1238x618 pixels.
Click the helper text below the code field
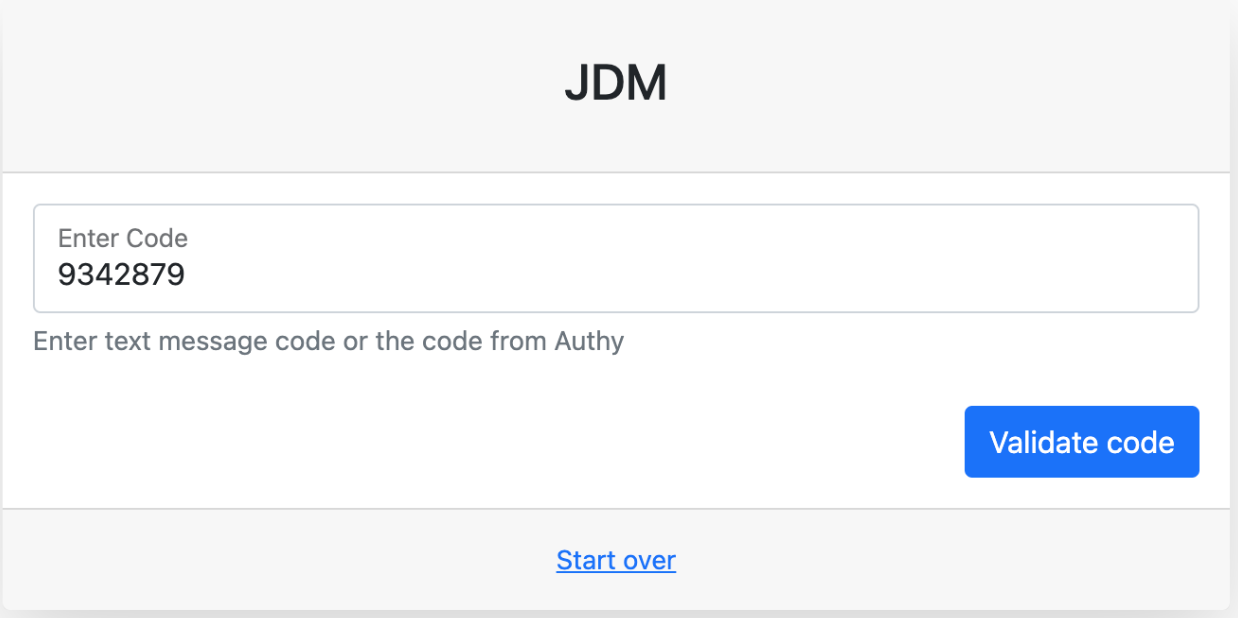pos(328,341)
